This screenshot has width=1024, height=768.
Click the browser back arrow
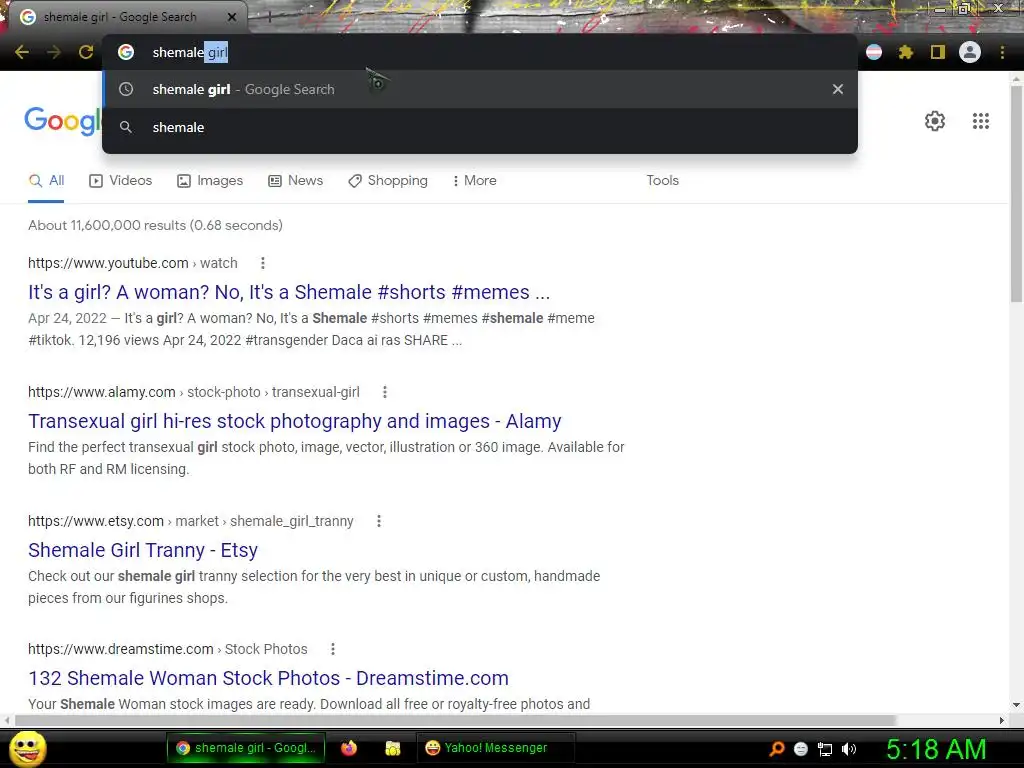[22, 52]
